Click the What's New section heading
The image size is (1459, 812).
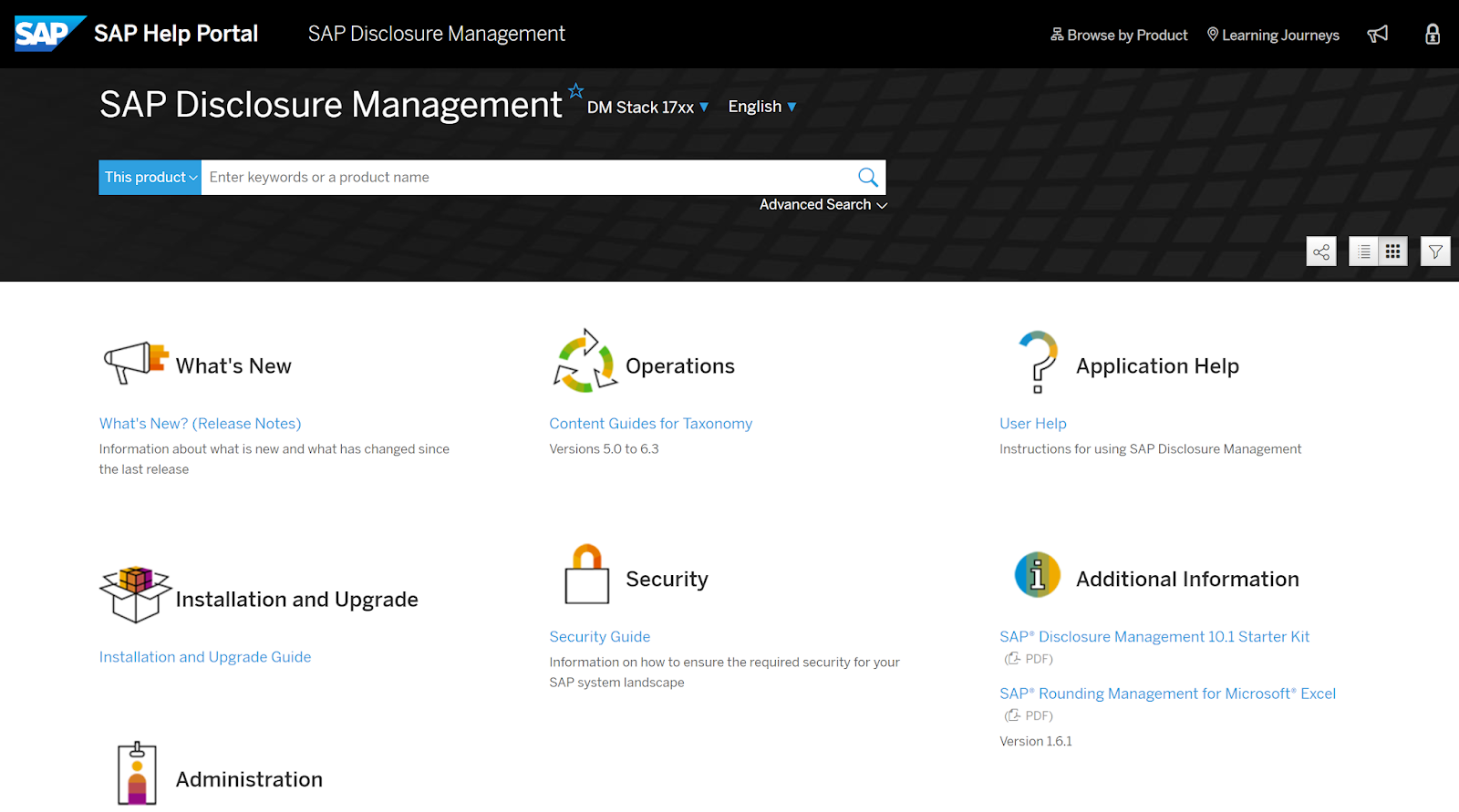233,366
